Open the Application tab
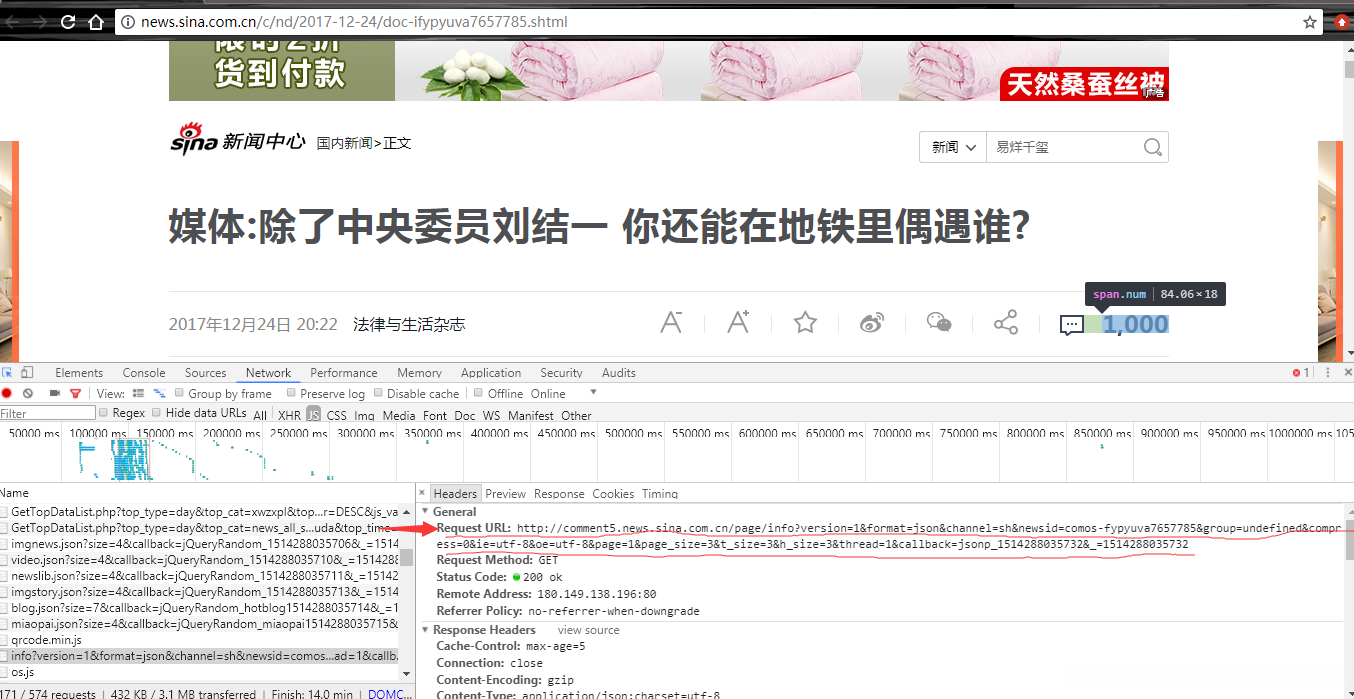Screen dimensions: 1354x699 coord(491,372)
